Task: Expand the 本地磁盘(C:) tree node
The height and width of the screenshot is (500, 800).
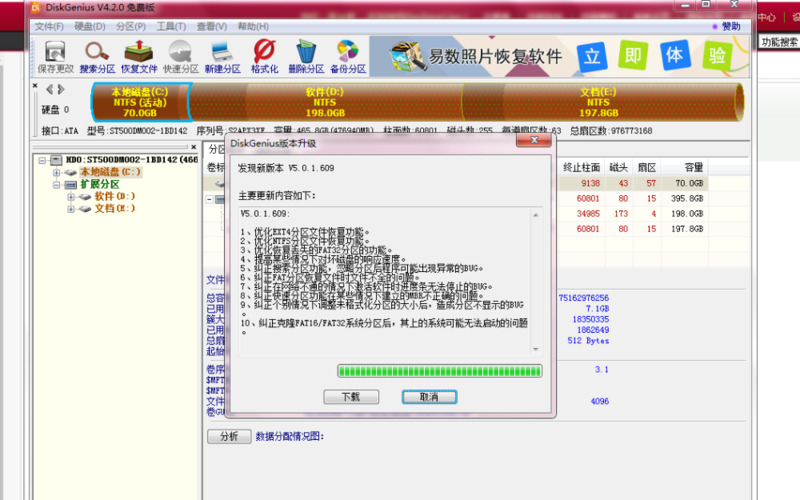Action: tap(57, 172)
